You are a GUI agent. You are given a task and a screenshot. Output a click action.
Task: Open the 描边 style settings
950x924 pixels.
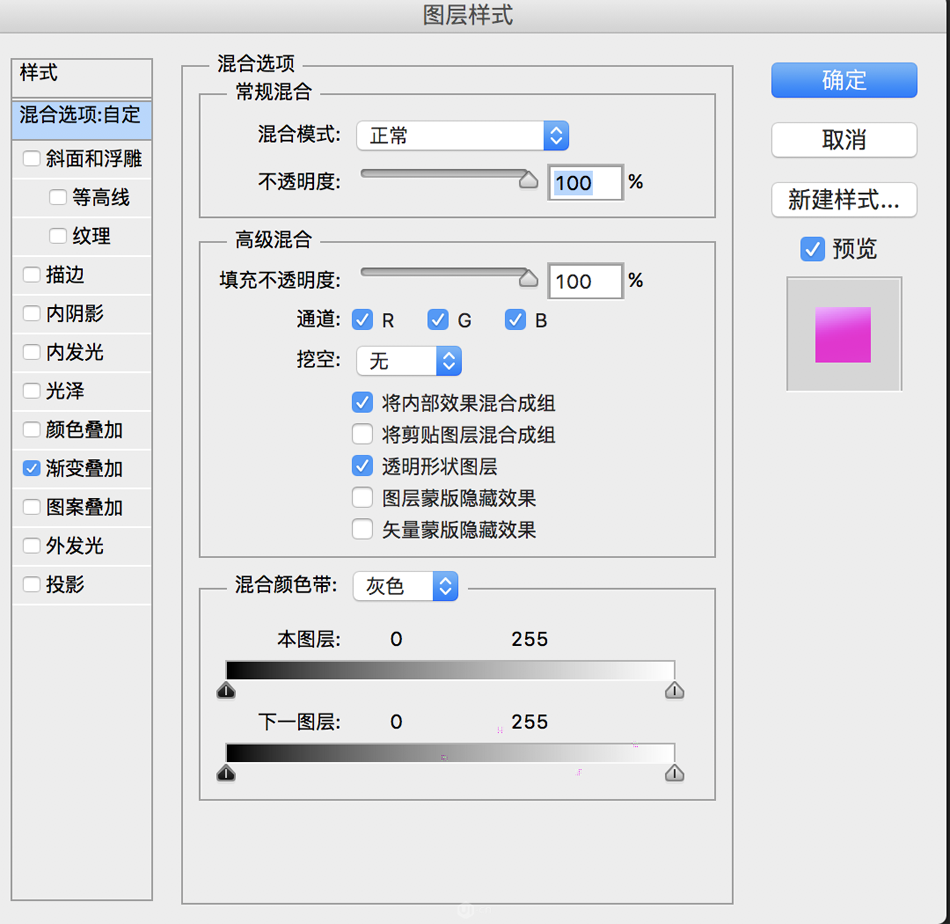[x=65, y=274]
